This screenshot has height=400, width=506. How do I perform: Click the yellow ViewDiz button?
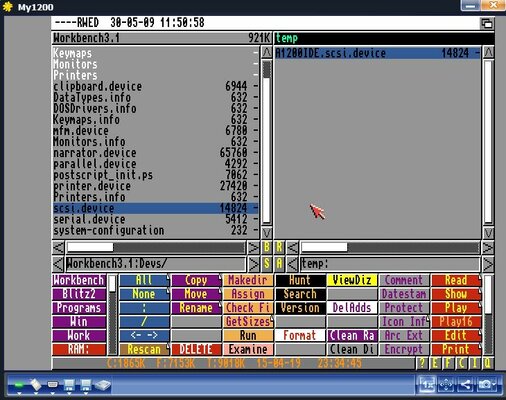pyautogui.click(x=352, y=280)
